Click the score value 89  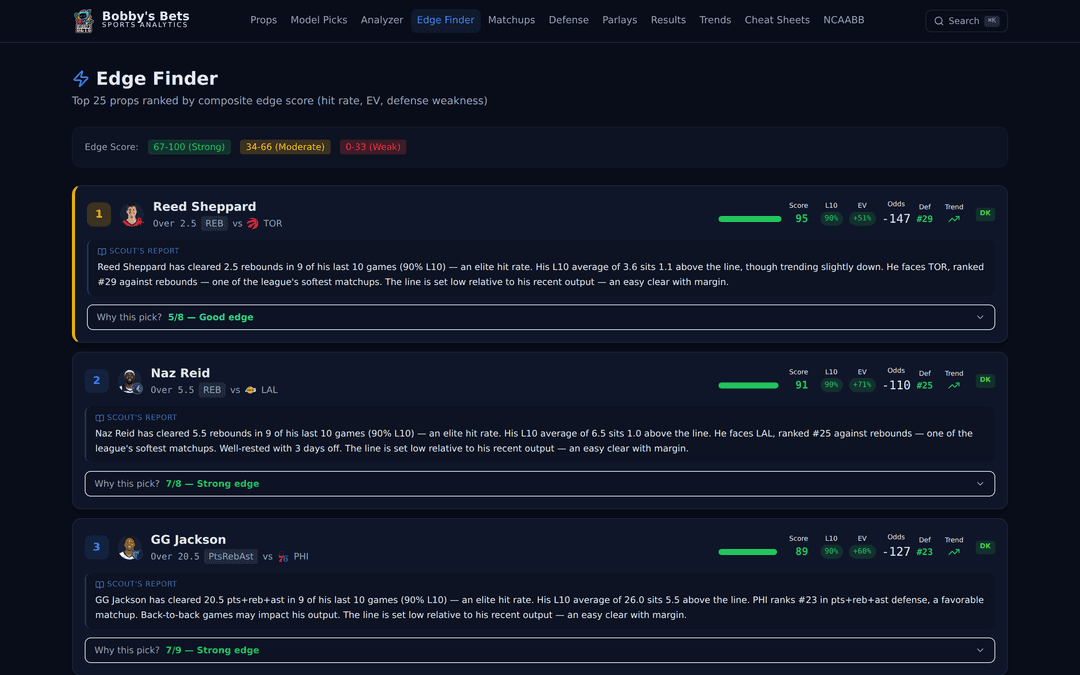coord(801,551)
